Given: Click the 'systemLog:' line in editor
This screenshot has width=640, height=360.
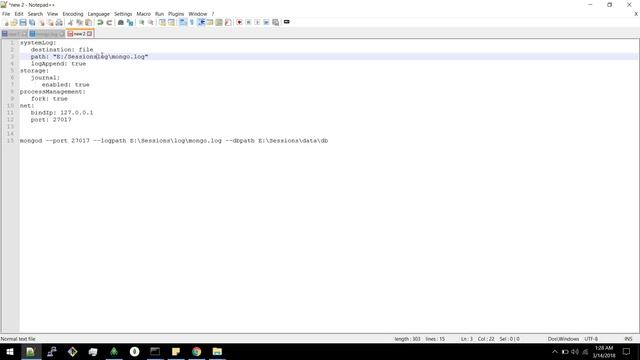Looking at the screenshot, I should [38, 42].
